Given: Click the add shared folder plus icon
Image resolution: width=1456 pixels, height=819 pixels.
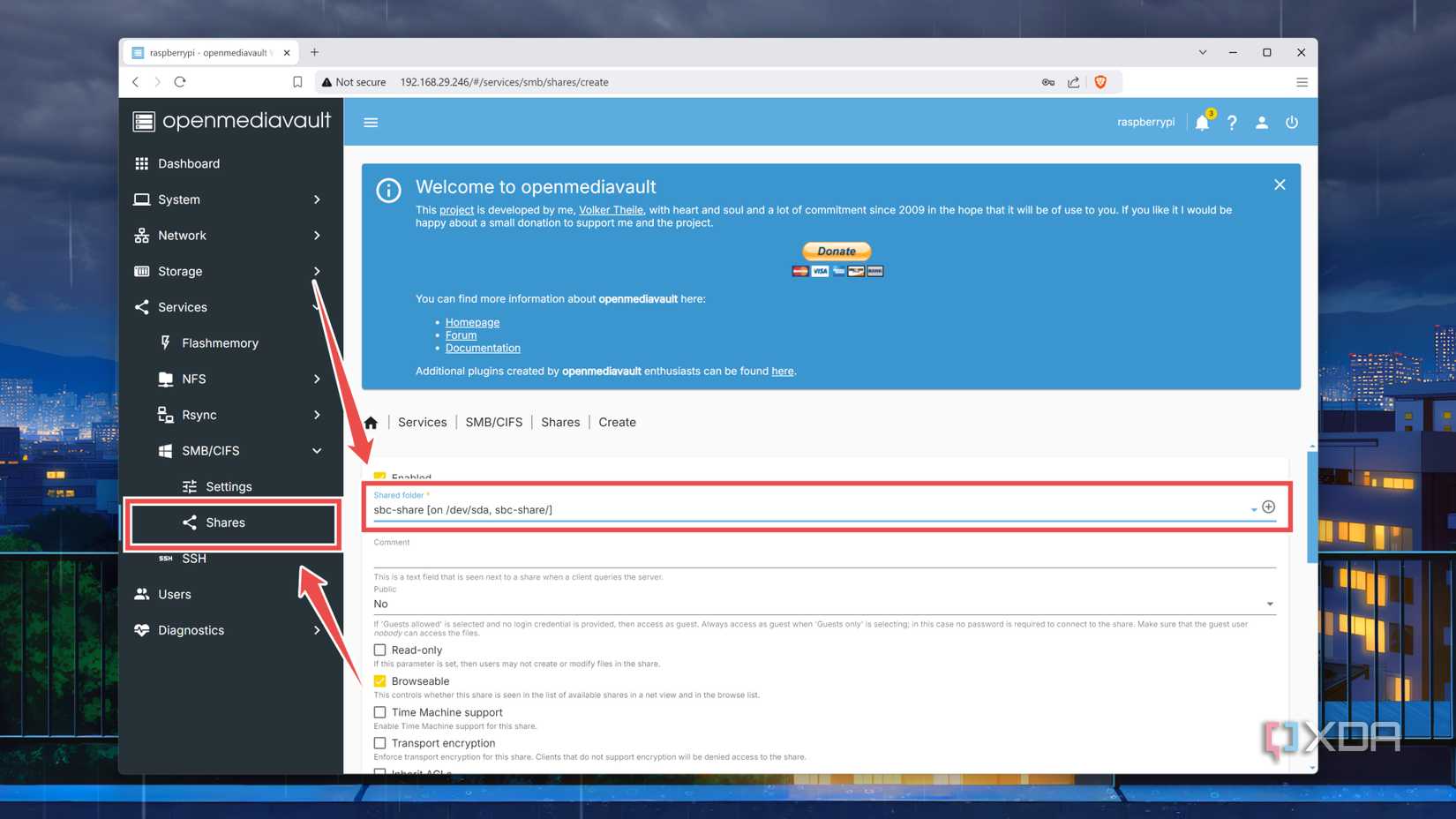Looking at the screenshot, I should tap(1268, 507).
